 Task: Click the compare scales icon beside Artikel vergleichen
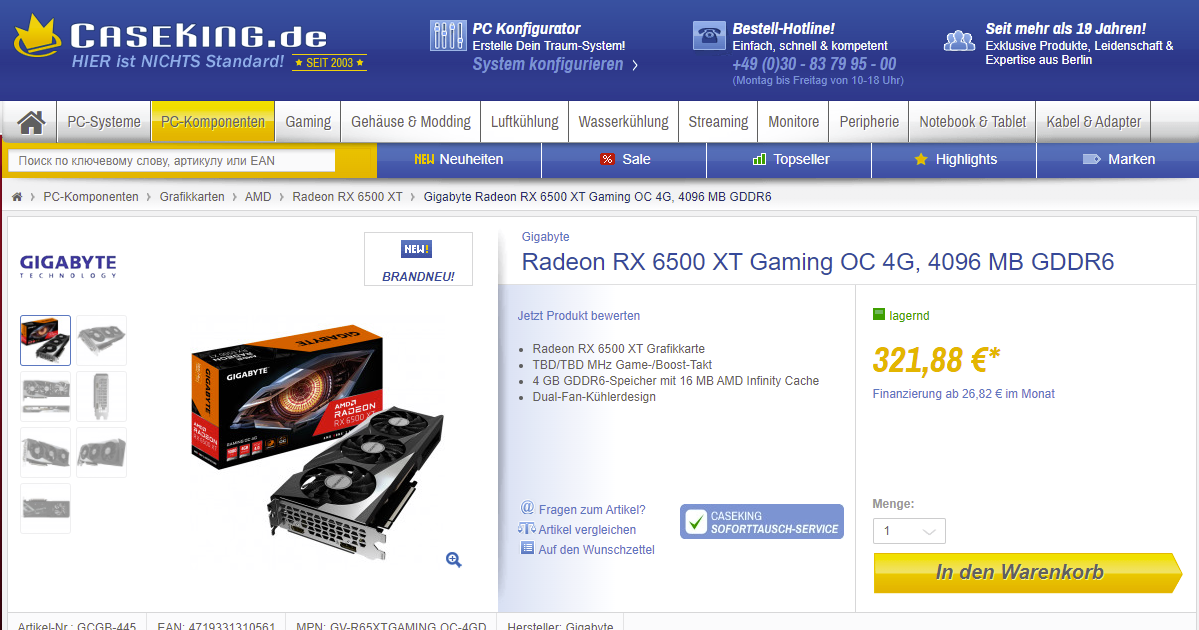point(526,528)
